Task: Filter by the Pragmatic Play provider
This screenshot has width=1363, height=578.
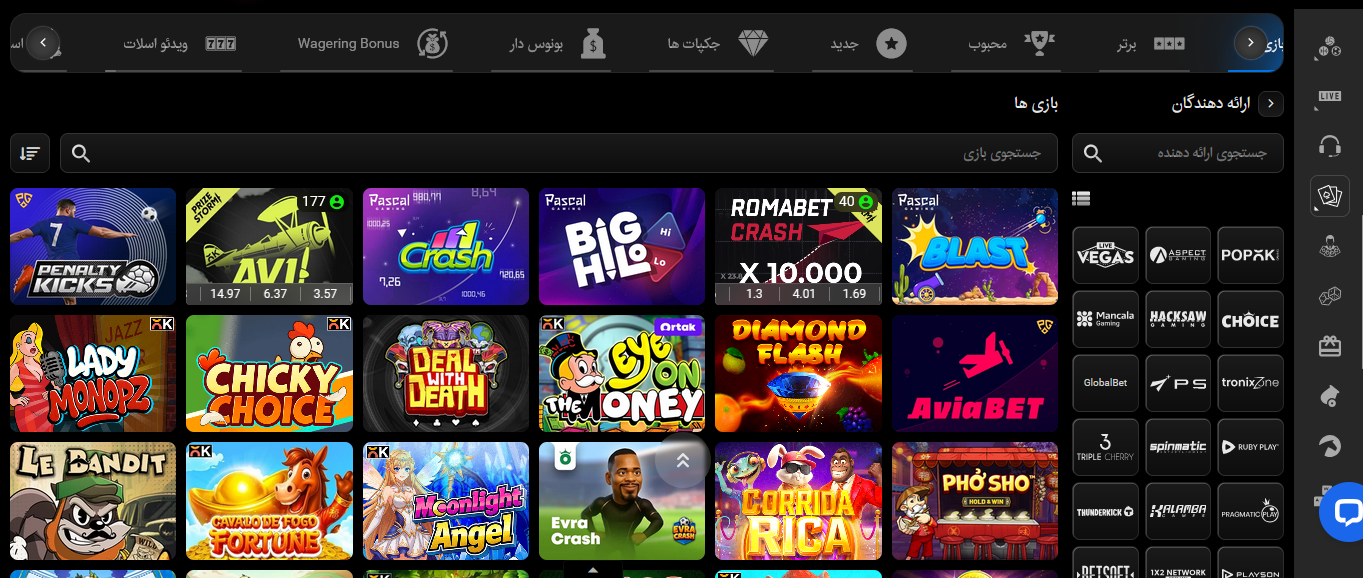Action: [1250, 512]
